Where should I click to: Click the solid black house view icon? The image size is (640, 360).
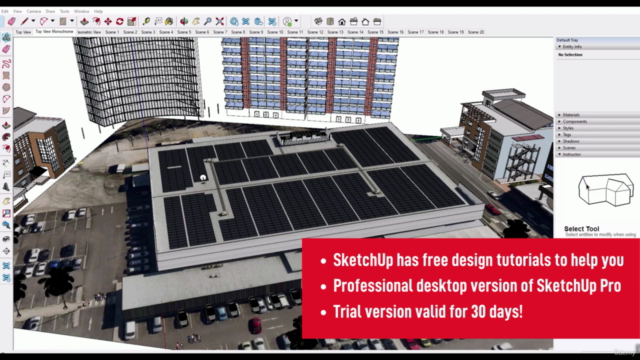click(342, 21)
